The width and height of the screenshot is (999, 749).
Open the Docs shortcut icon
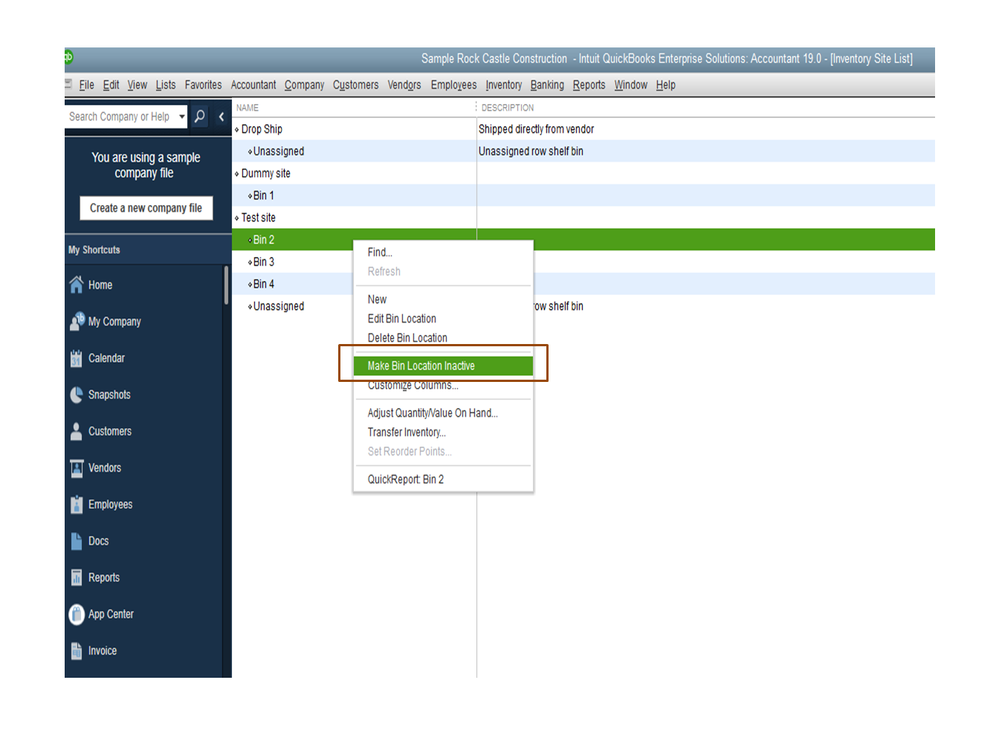pyautogui.click(x=76, y=541)
